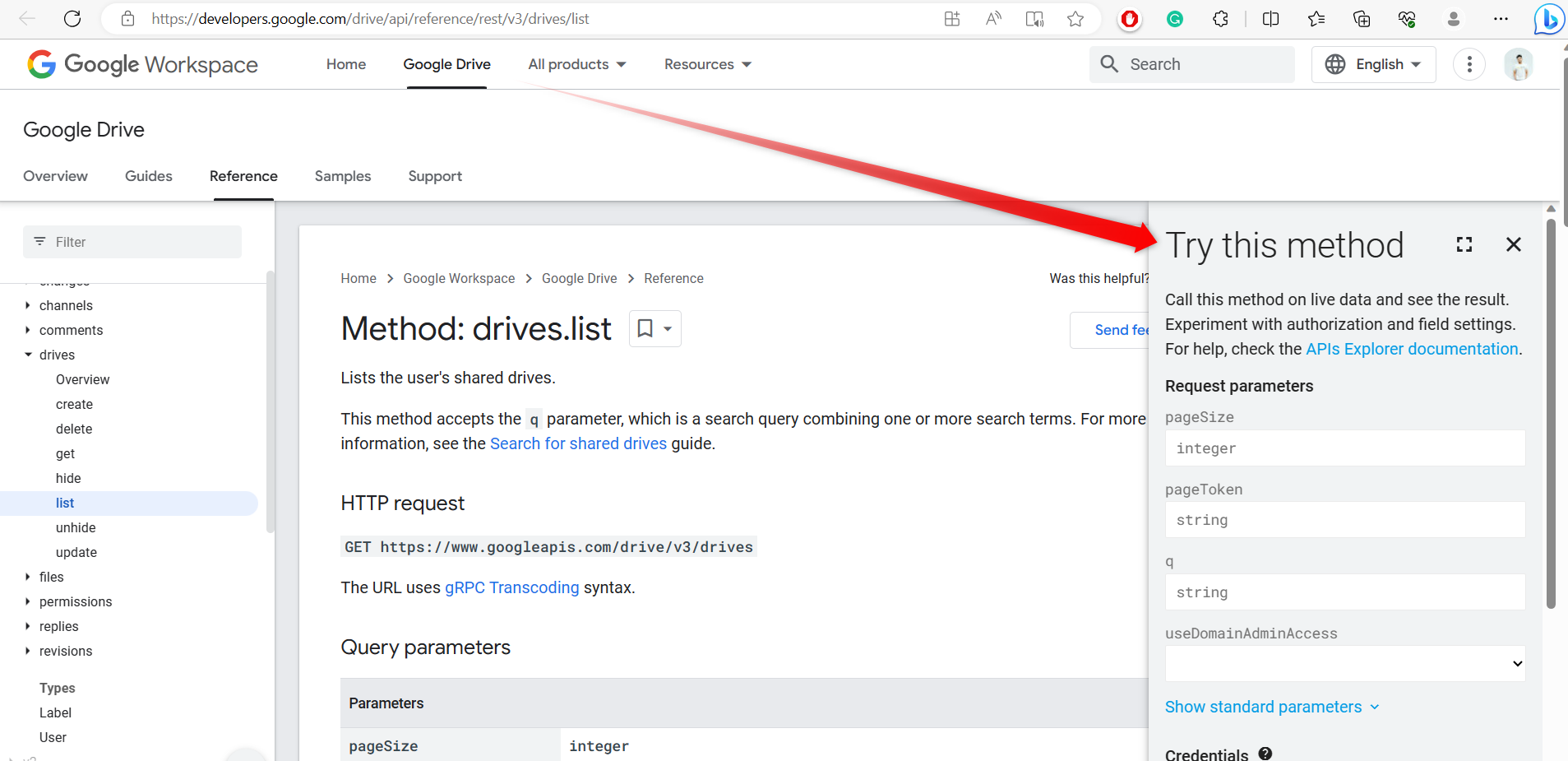1568x761 pixels.
Task: Focus the pageSize integer field
Action: click(x=1345, y=448)
